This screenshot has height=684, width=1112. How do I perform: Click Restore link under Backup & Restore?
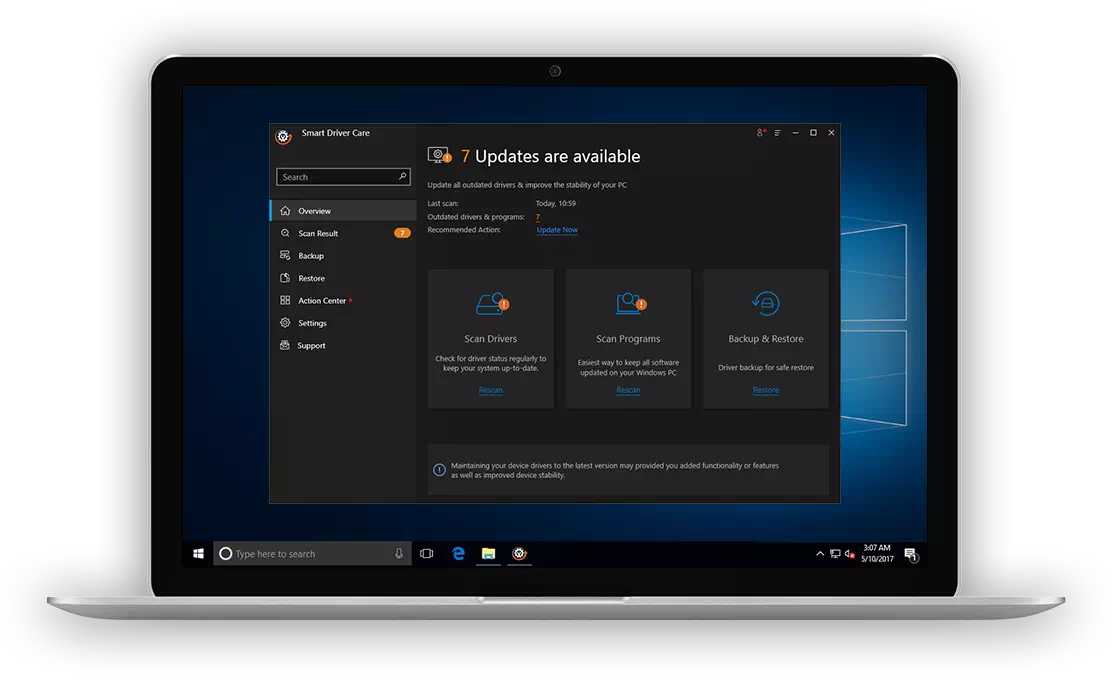click(765, 390)
